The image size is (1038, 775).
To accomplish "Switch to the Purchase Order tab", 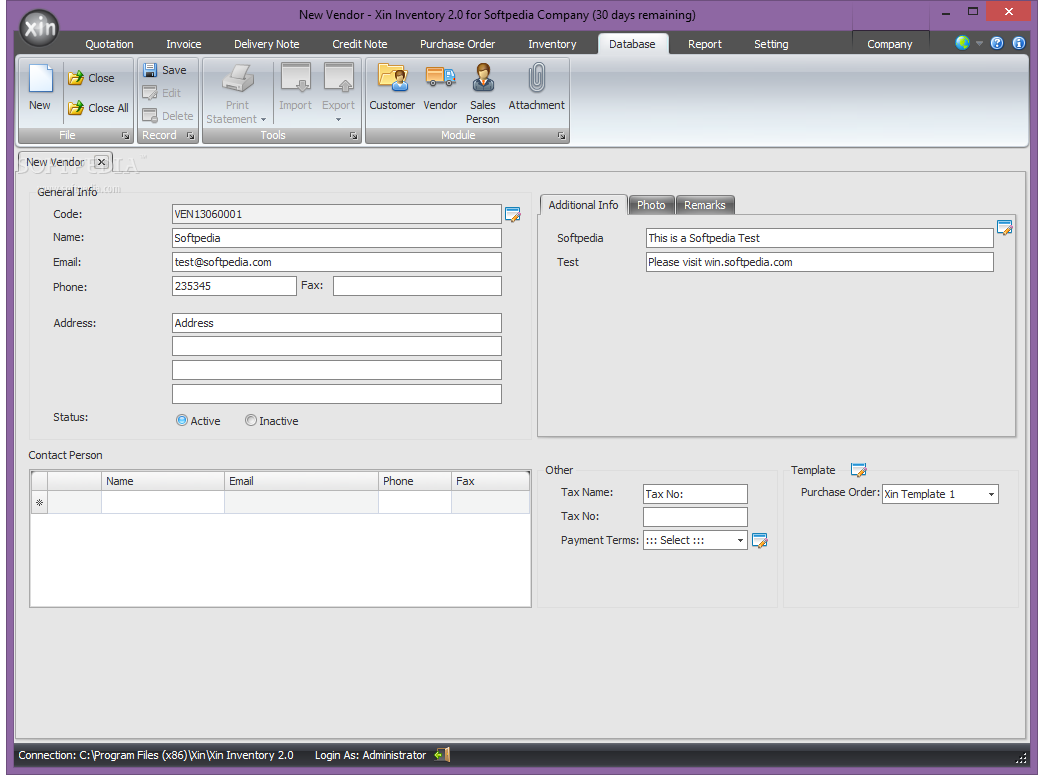I will (457, 44).
